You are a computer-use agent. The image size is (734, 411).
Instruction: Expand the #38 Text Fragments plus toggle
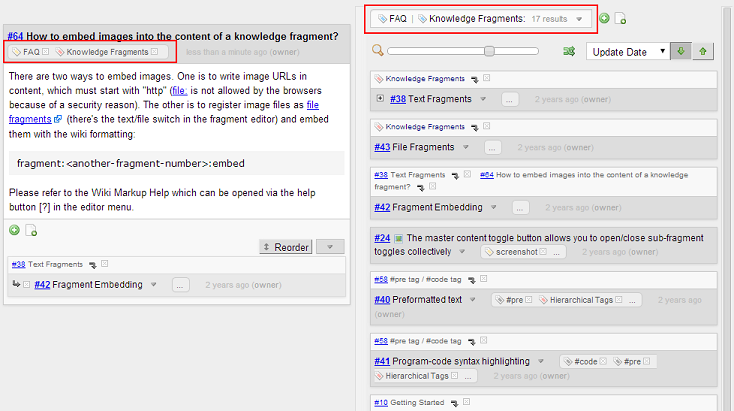click(x=380, y=99)
